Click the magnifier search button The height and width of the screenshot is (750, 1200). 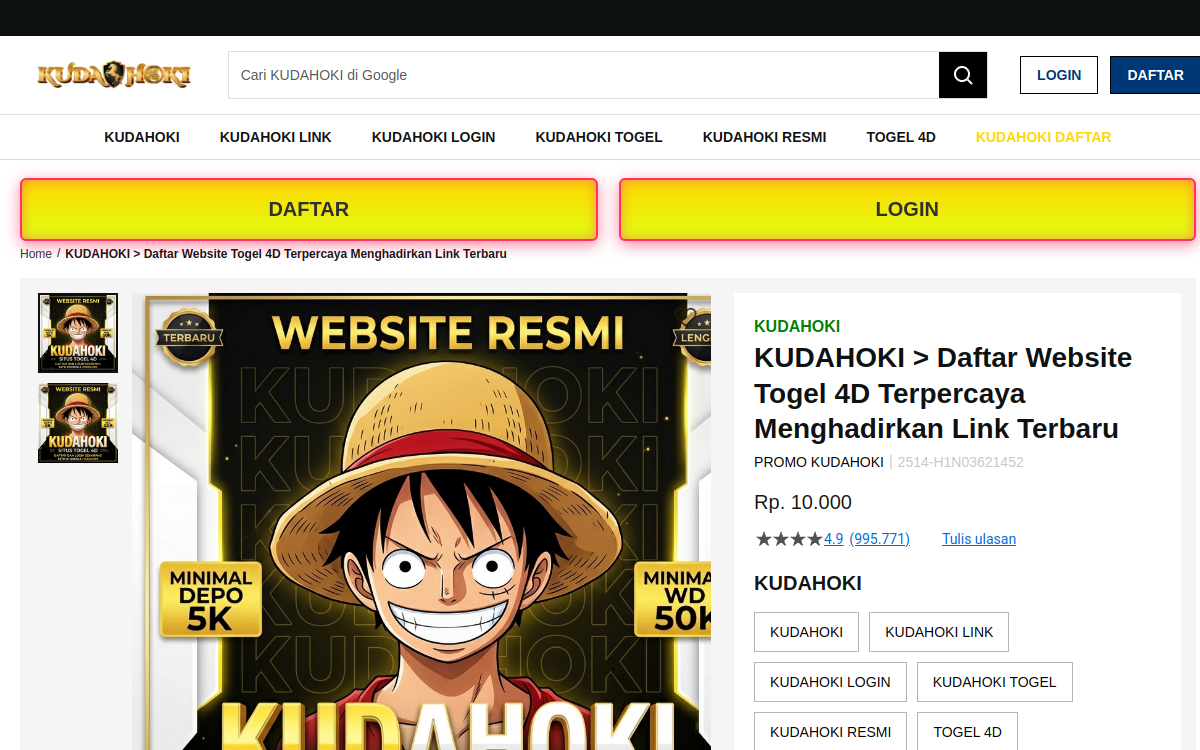963,75
